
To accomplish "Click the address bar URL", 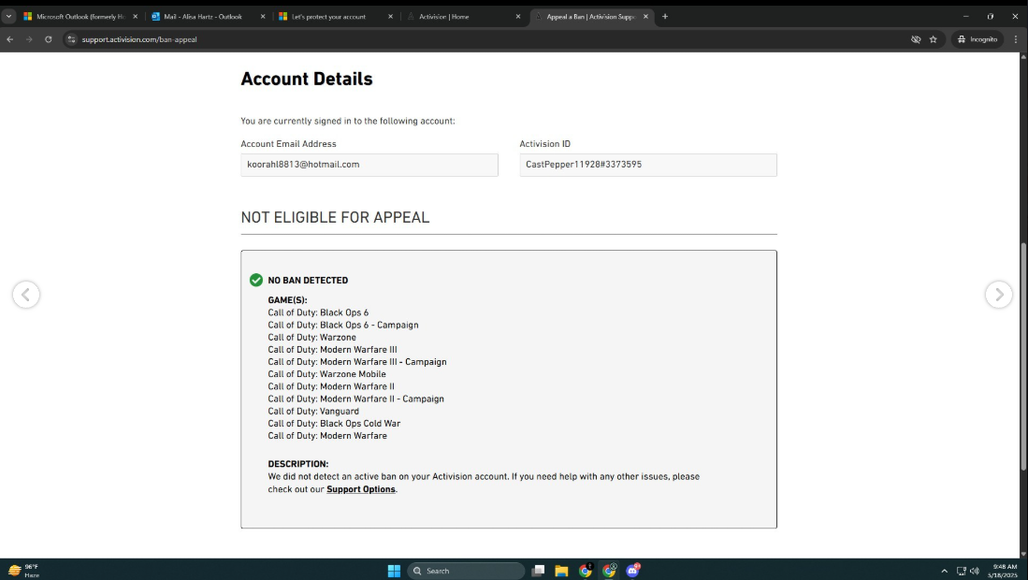I will coord(139,39).
